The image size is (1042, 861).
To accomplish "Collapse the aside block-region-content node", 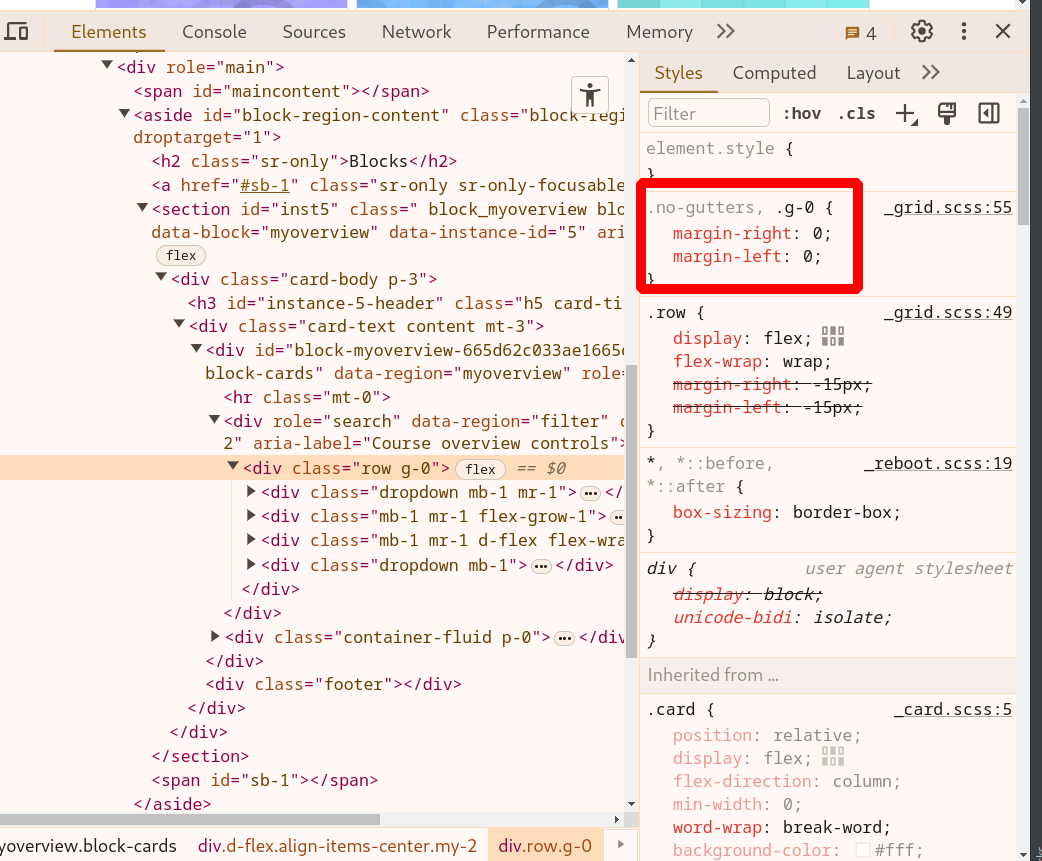I will [x=124, y=114].
